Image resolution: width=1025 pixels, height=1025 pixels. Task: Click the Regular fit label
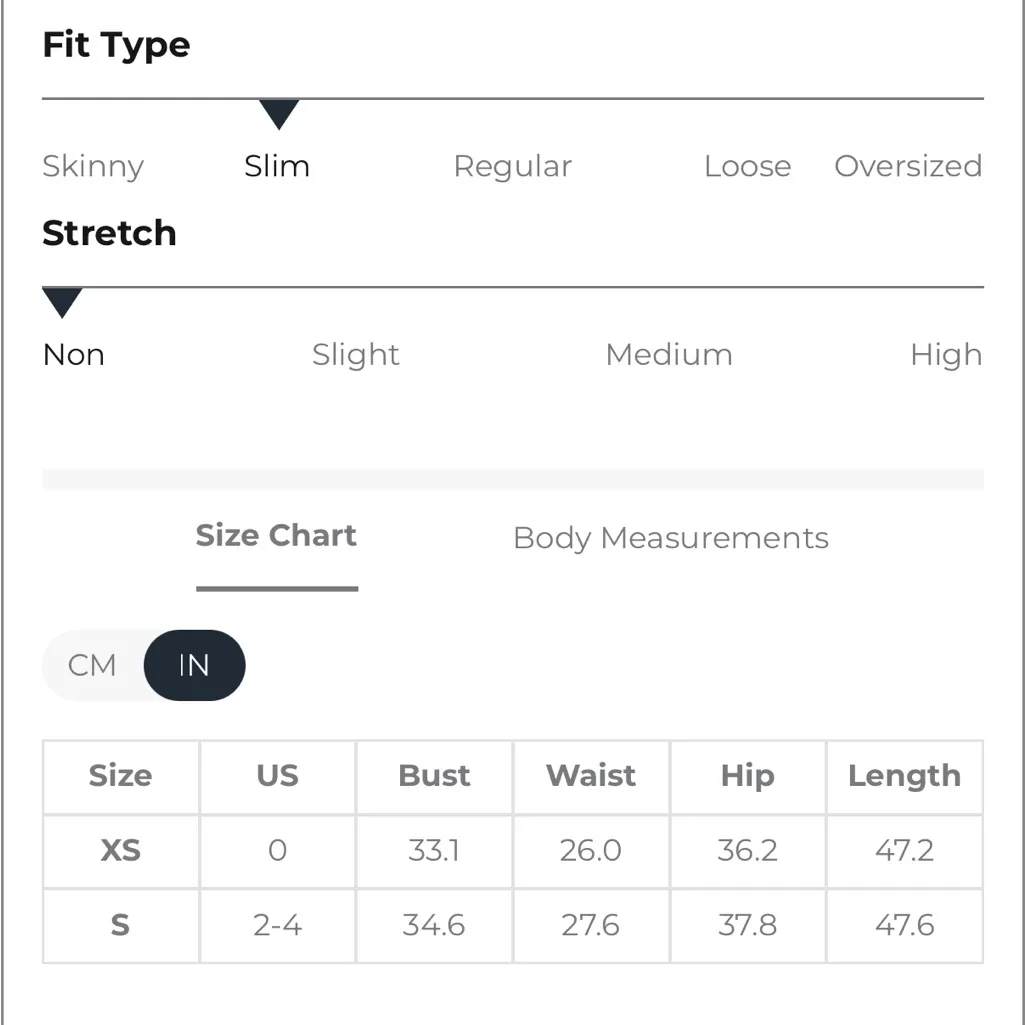pyautogui.click(x=512, y=166)
